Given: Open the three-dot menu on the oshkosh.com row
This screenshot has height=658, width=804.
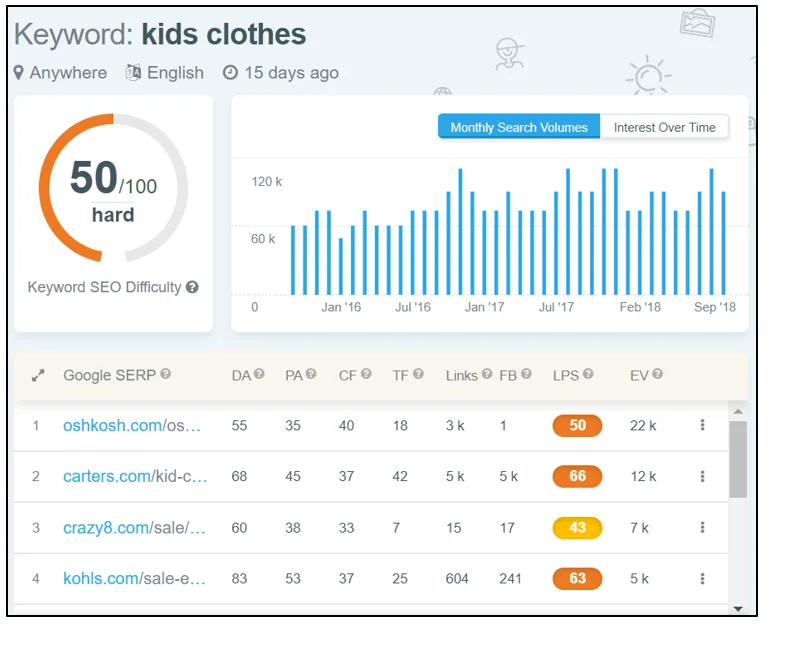Looking at the screenshot, I should pyautogui.click(x=701, y=426).
